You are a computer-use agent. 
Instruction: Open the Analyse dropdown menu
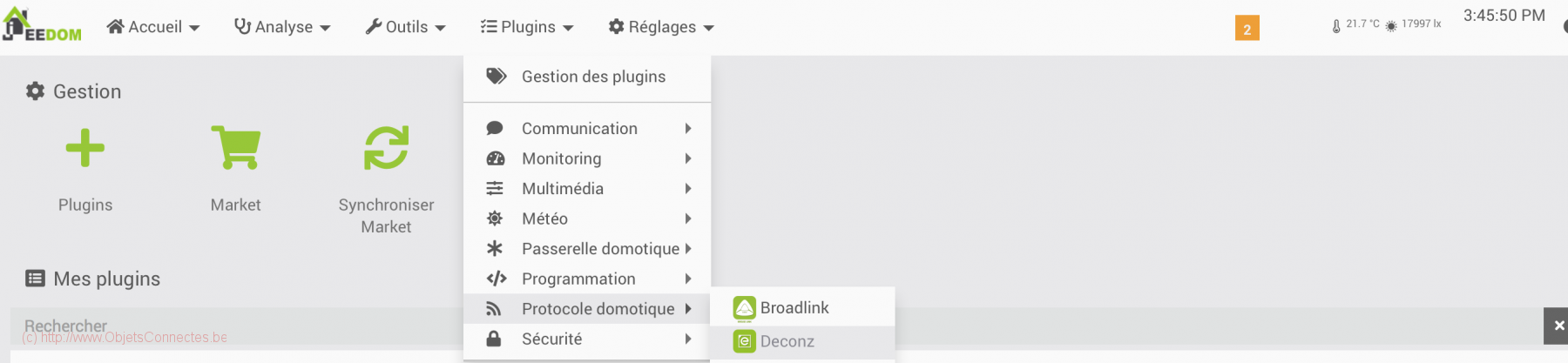[x=282, y=27]
